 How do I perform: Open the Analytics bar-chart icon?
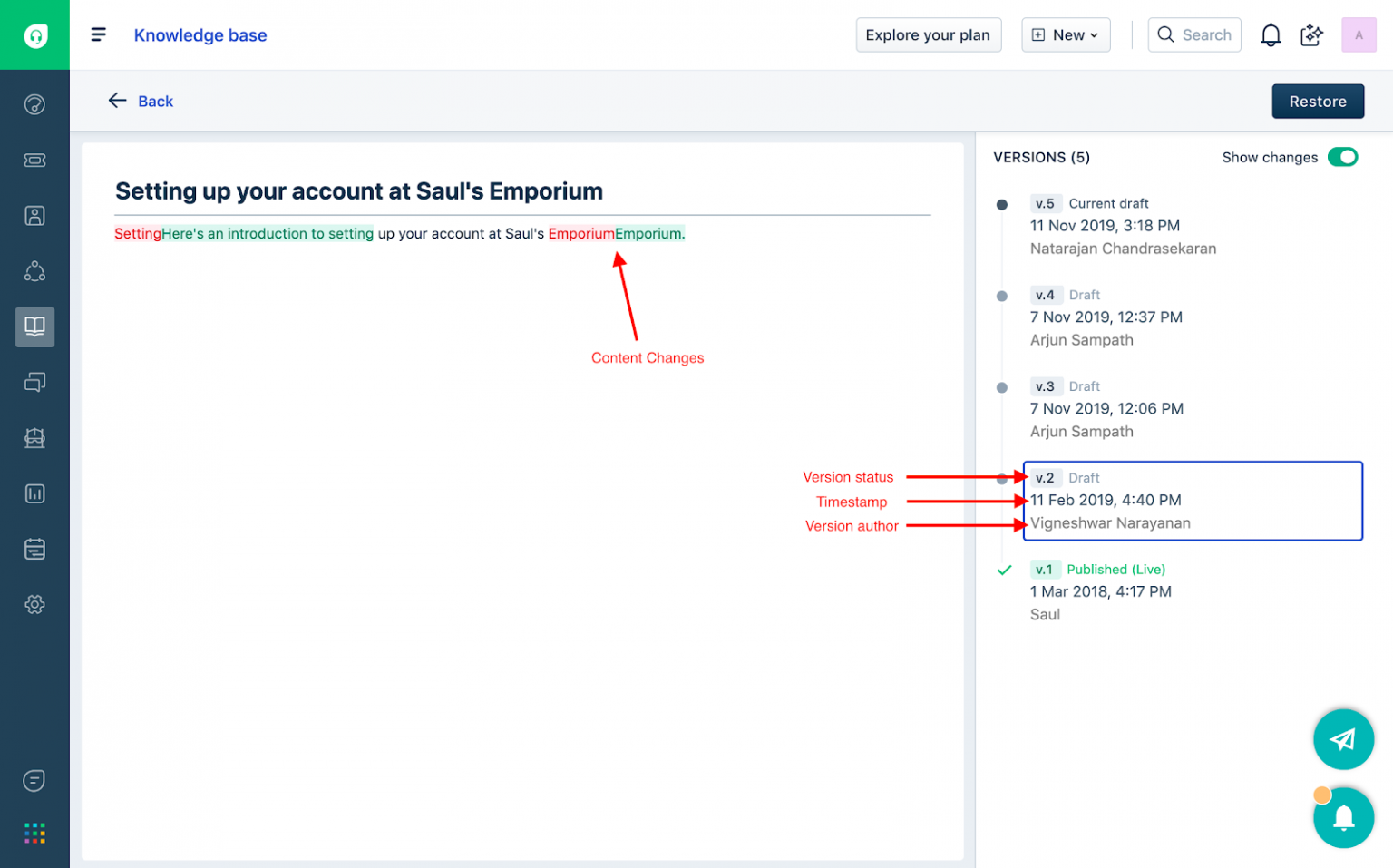[x=34, y=493]
